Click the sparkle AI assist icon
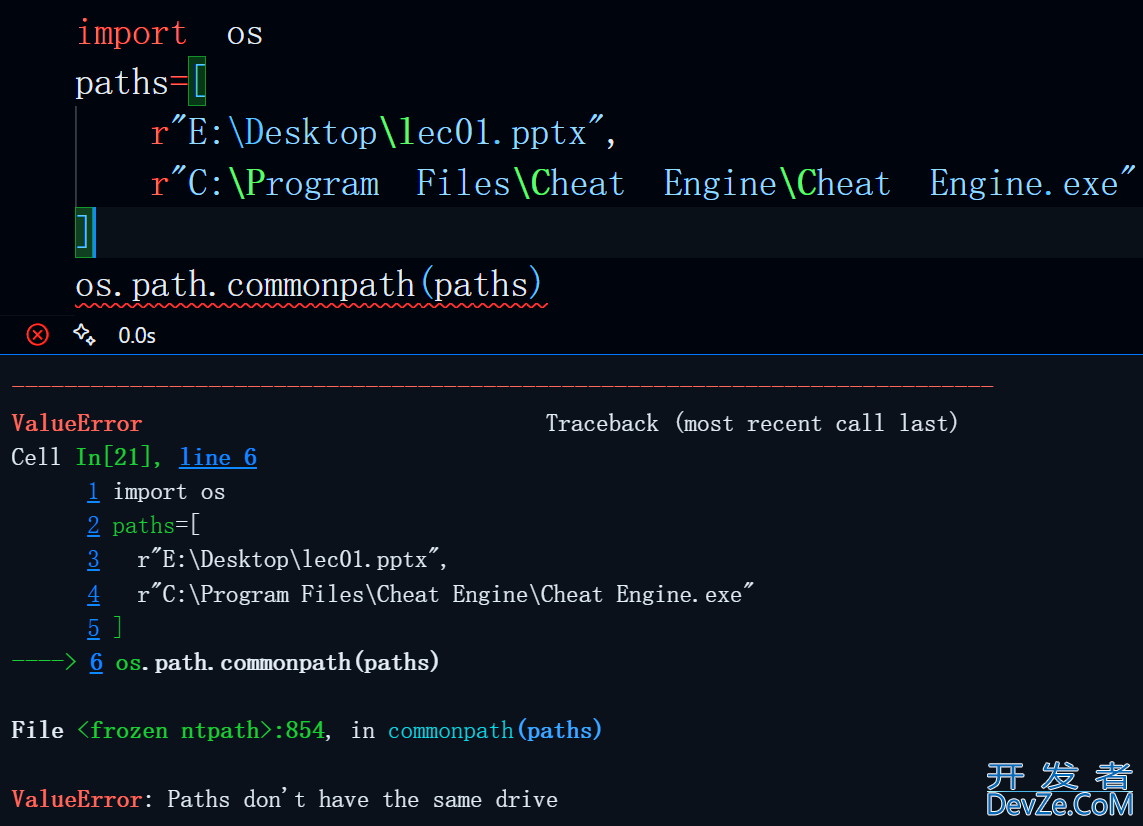 84,335
